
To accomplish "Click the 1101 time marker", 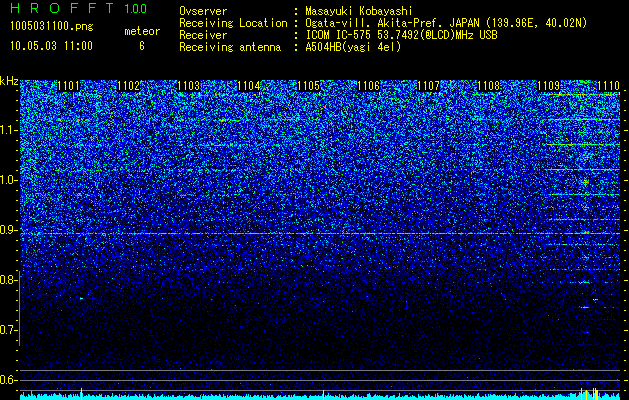I will pos(69,86).
